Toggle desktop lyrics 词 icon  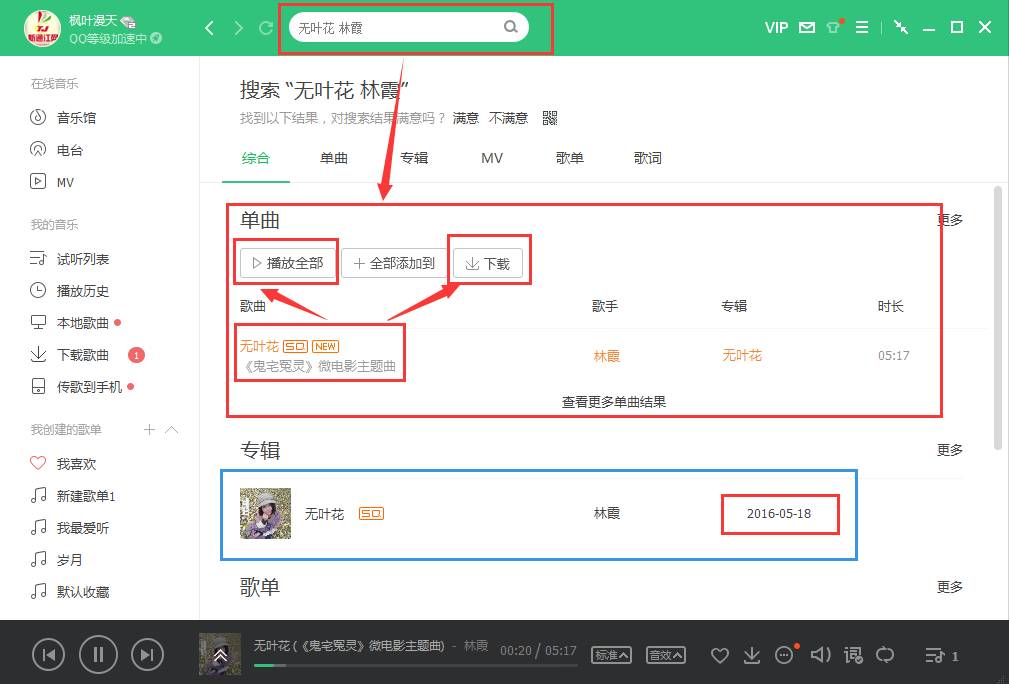[x=853, y=655]
